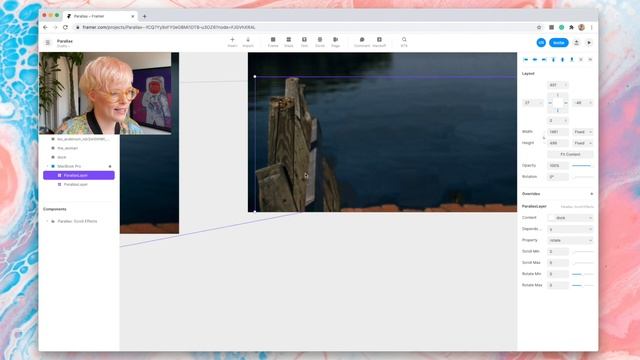
Task: Edit the Height value field
Action: coord(558,143)
